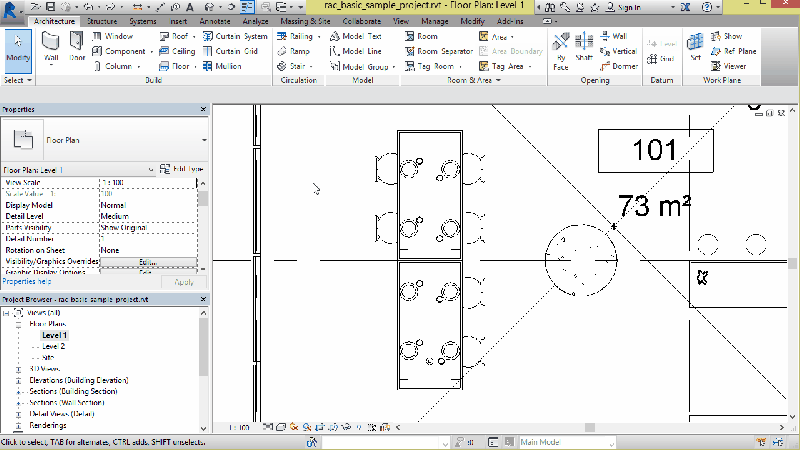
Task: Select the Roof tool
Action: coord(174,36)
